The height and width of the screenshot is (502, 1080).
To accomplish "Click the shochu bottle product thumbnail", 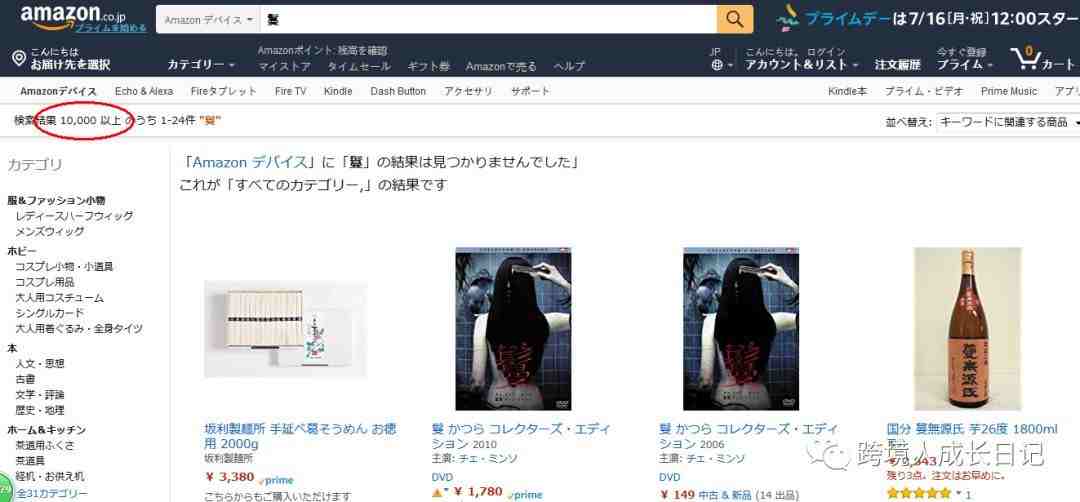I will 967,329.
